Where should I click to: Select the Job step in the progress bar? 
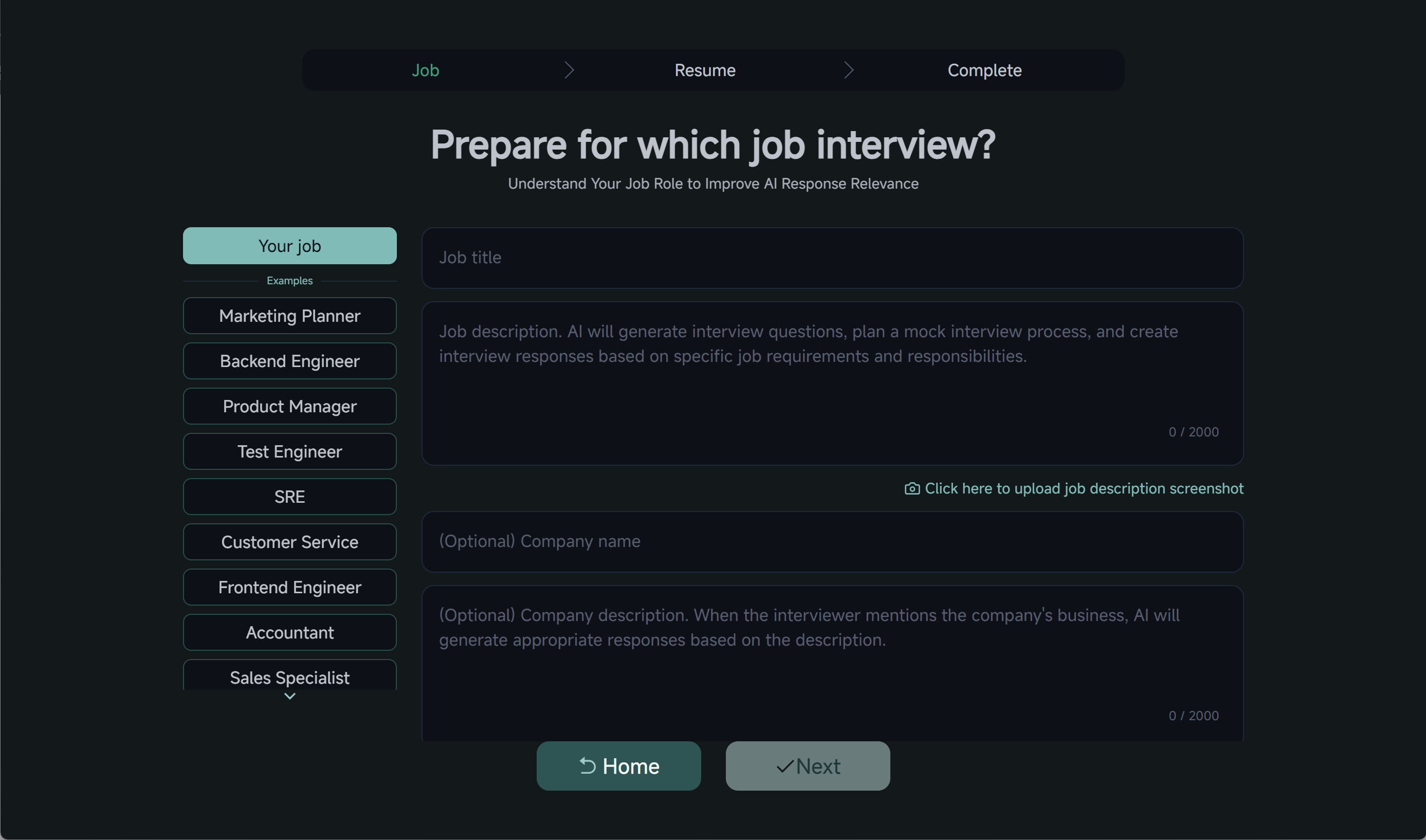click(425, 70)
